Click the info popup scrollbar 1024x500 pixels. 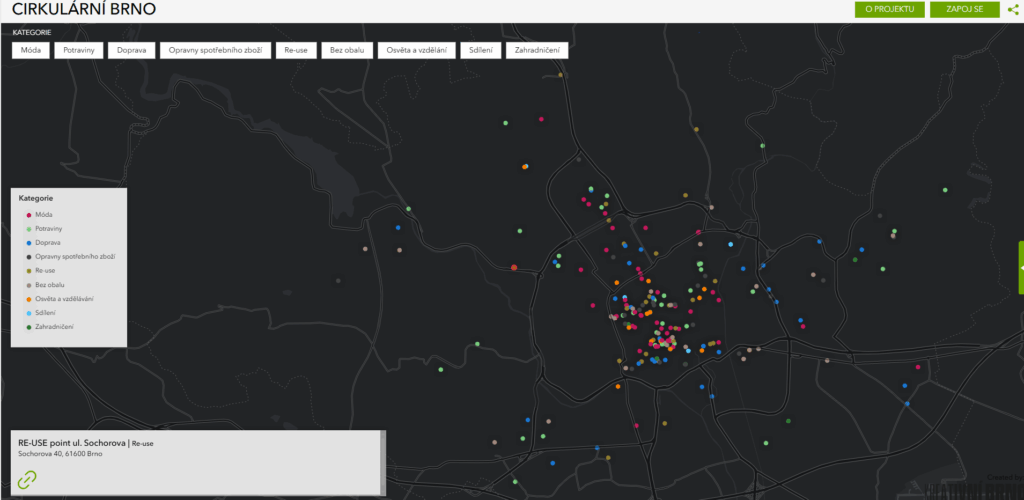click(383, 462)
